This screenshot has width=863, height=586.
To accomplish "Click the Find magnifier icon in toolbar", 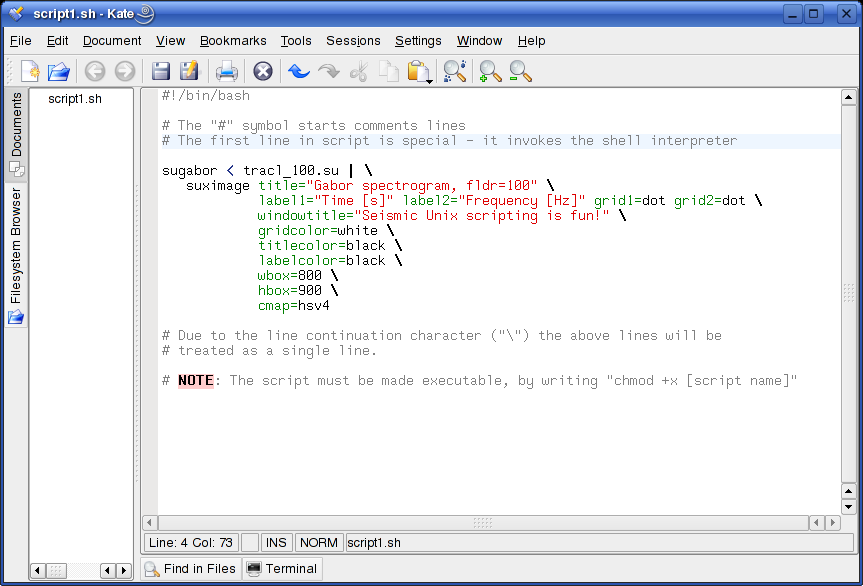I will (455, 71).
